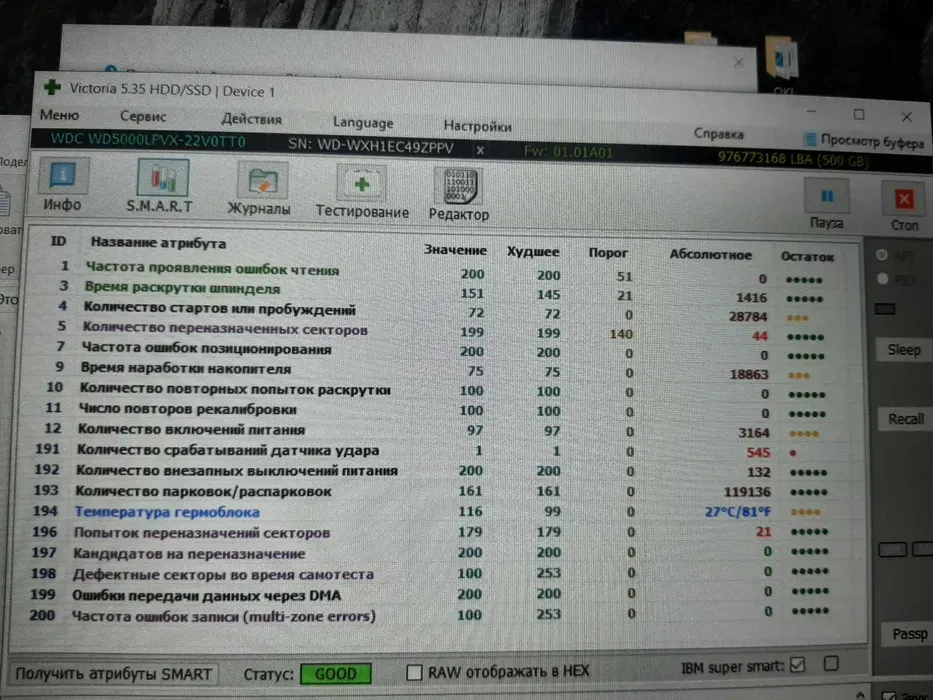
Task: Click the Passp button
Action: pyautogui.click(x=909, y=634)
